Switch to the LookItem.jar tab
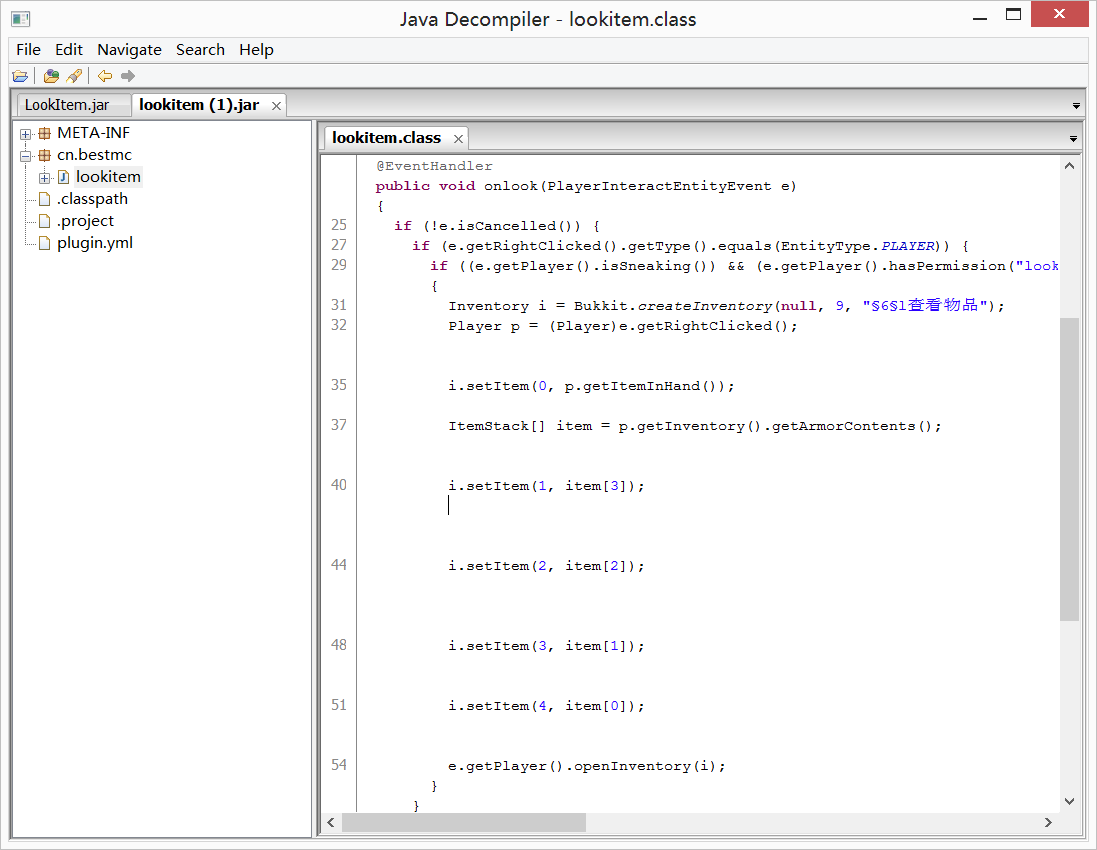This screenshot has width=1097, height=850. tap(67, 105)
